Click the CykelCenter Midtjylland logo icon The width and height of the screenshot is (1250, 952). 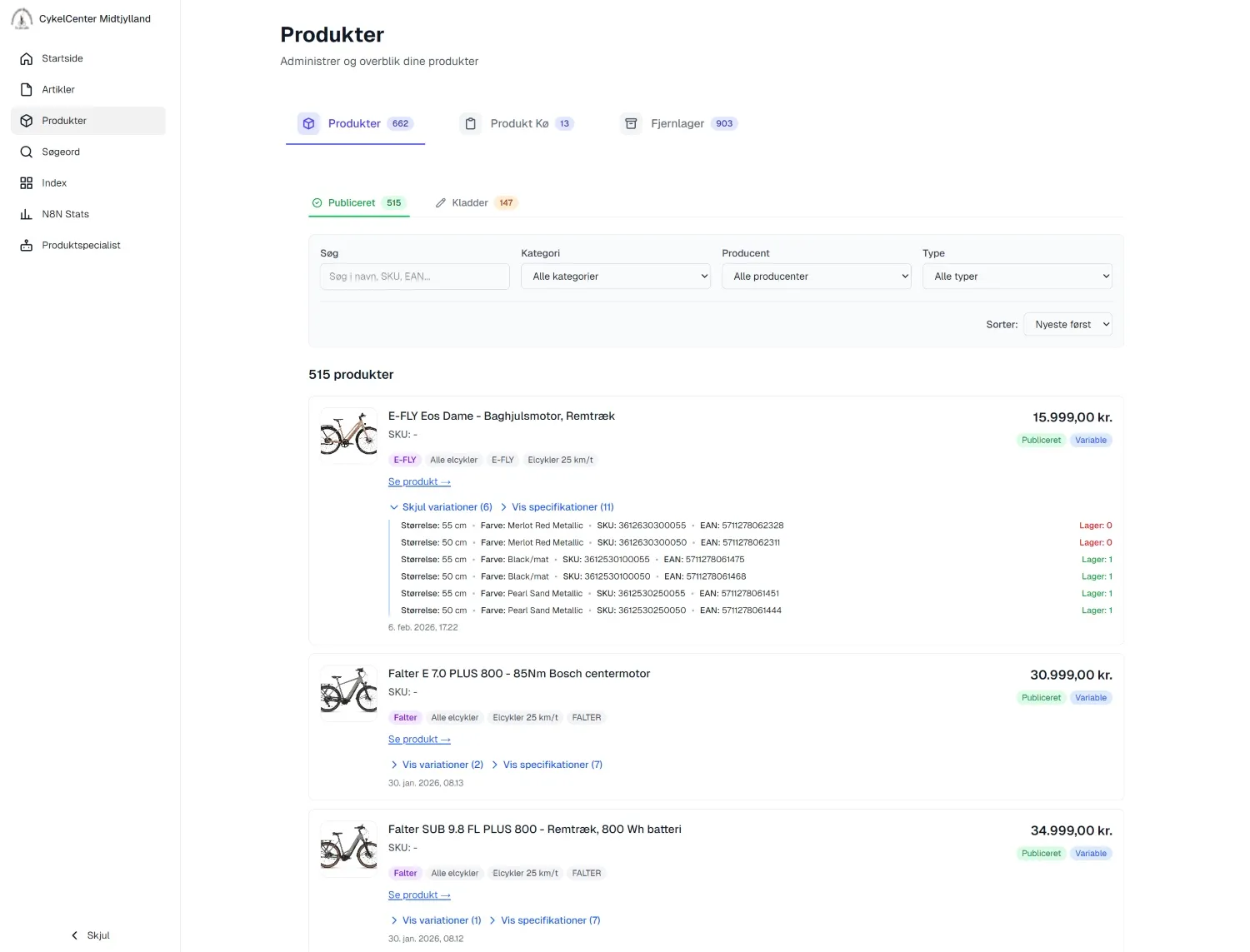pos(22,18)
